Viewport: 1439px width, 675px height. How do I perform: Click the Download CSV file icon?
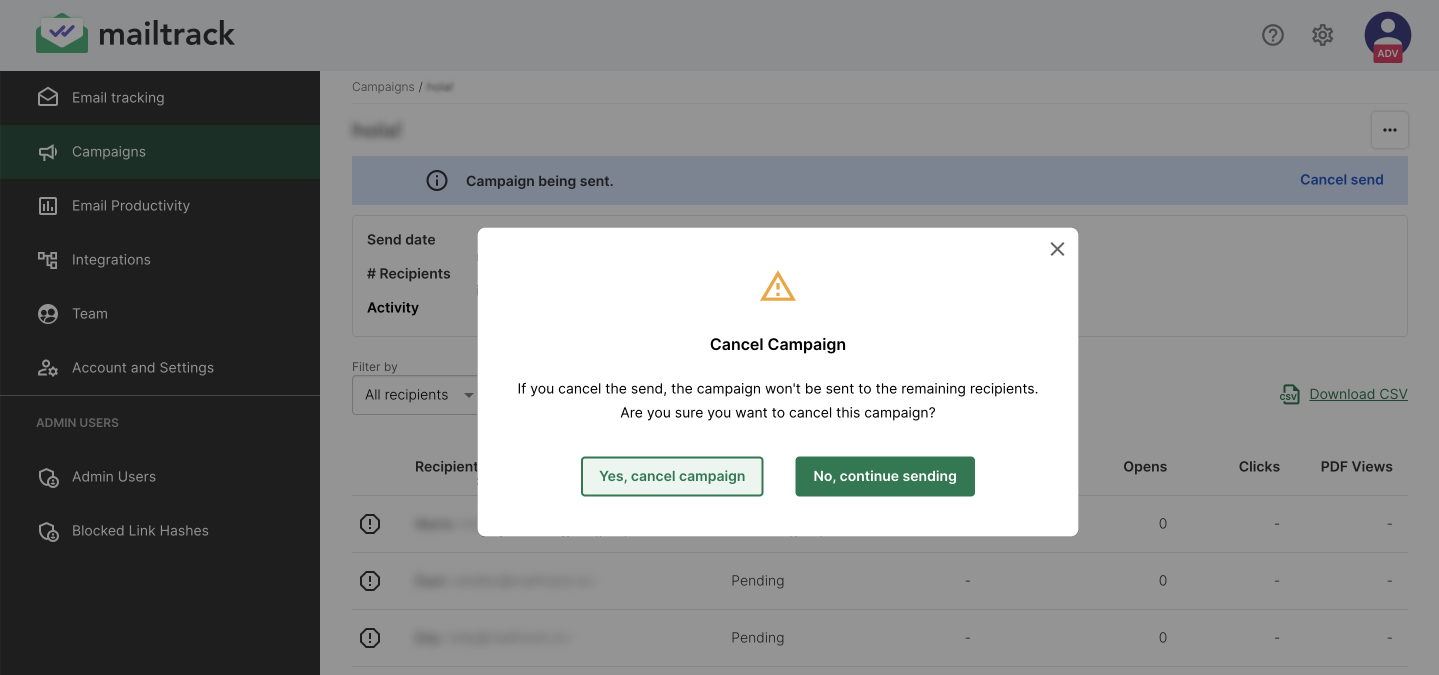[x=1289, y=394]
